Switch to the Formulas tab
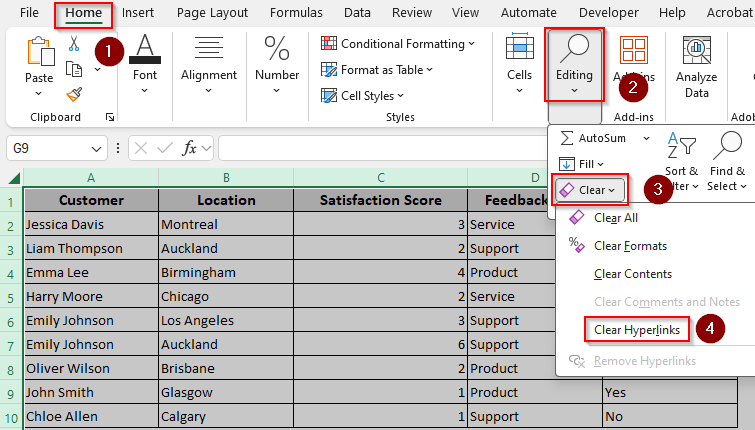 (296, 13)
